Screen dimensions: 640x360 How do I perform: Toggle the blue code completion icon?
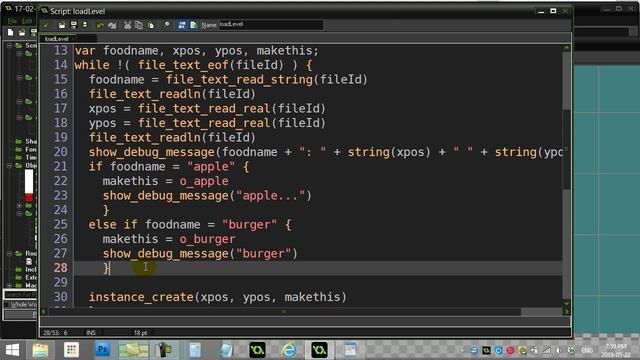182,25
